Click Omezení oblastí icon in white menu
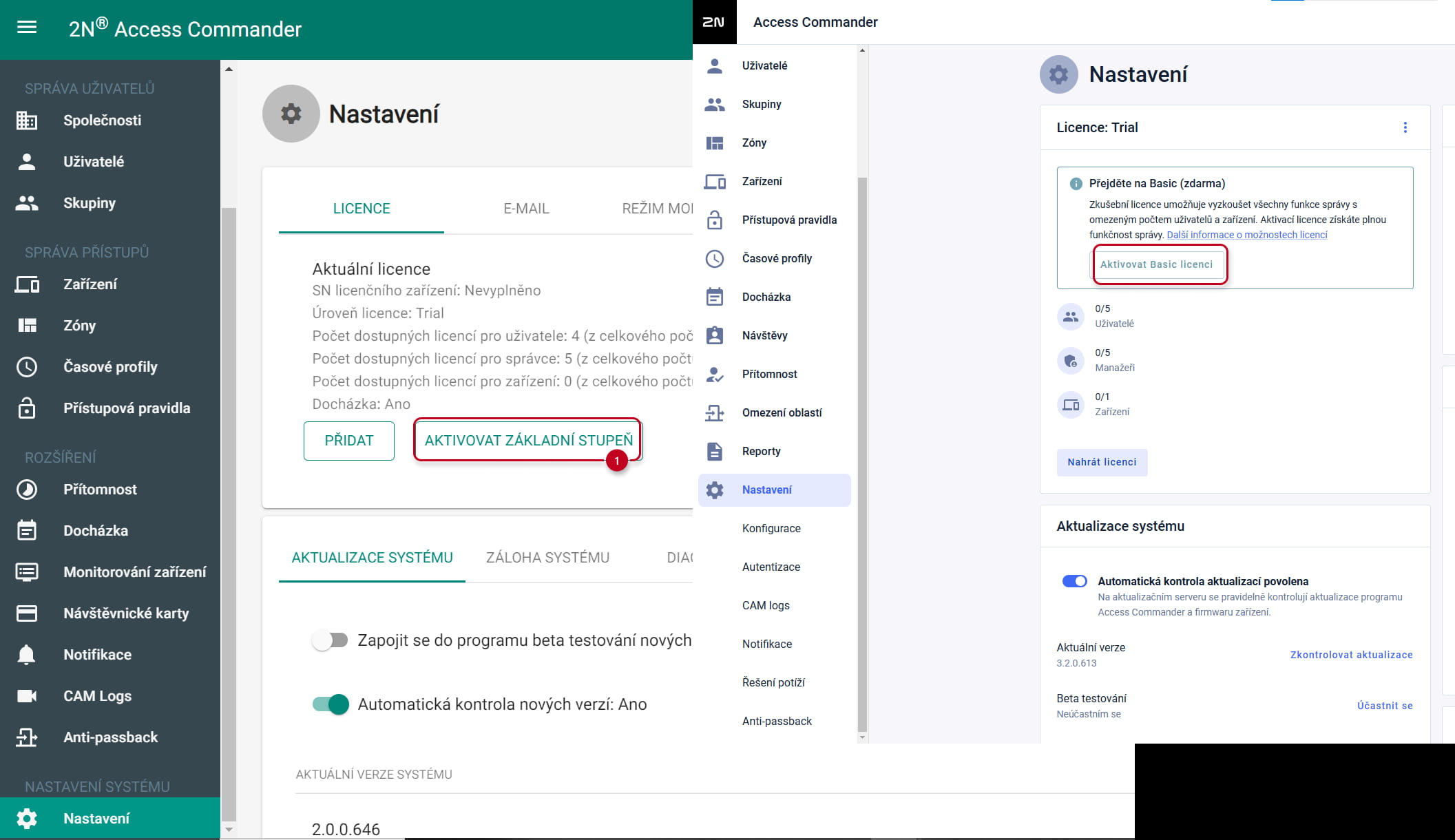This screenshot has height=840, width=1455. [x=715, y=413]
